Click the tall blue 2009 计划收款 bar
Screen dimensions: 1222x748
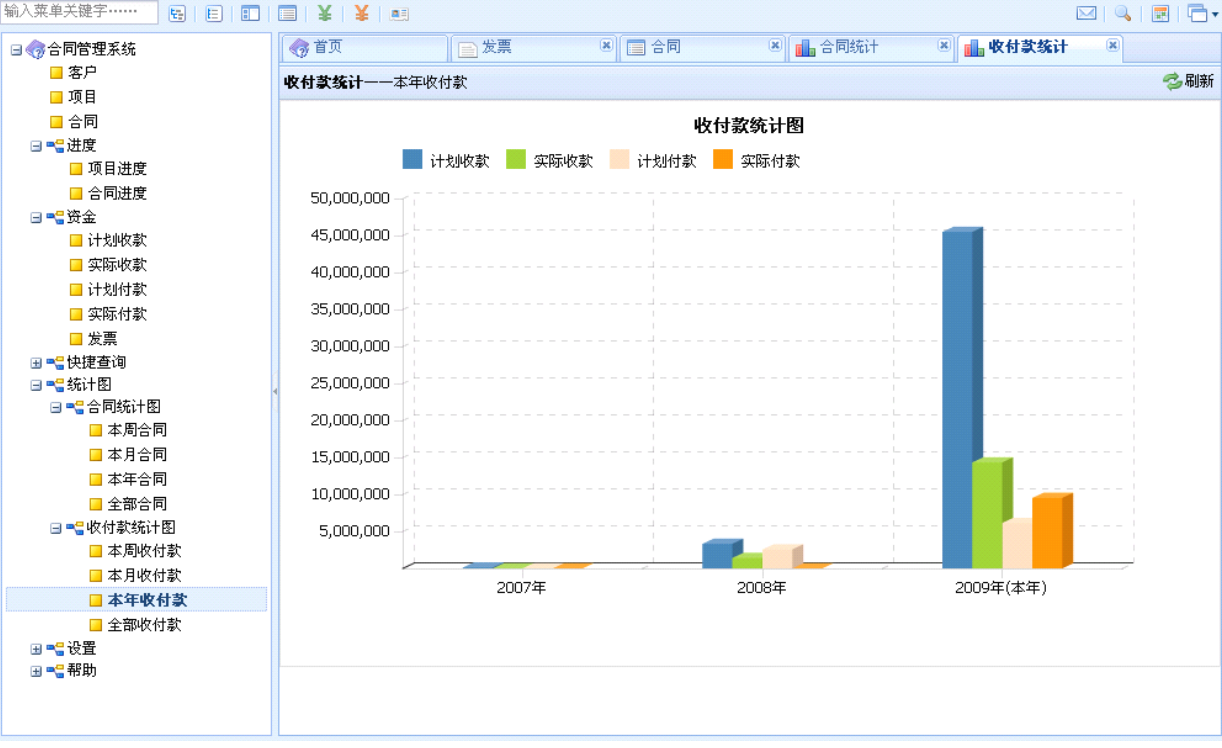[958, 399]
